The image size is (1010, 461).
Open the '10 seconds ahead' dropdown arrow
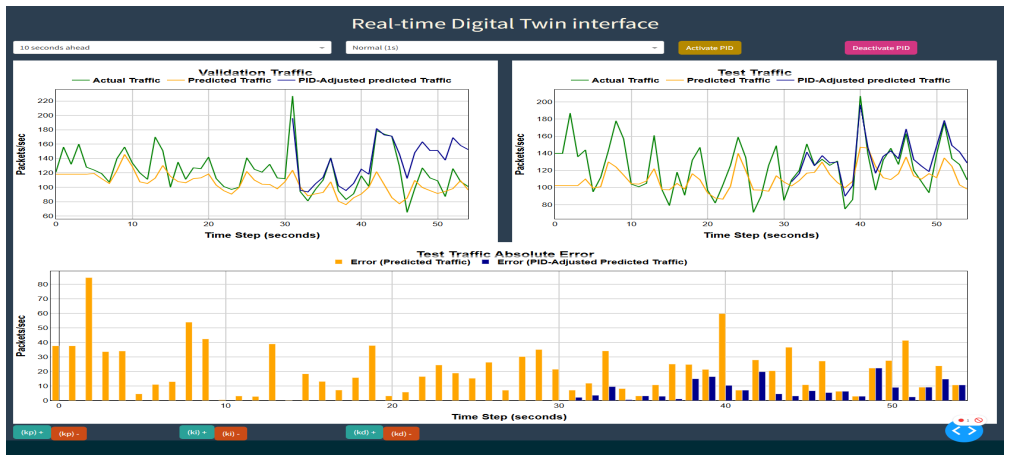click(322, 48)
